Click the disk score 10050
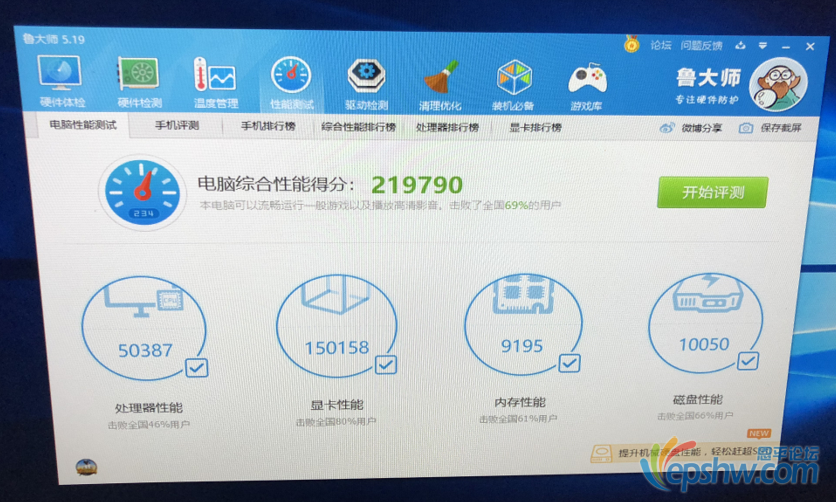Viewport: 836px width, 502px height. [x=704, y=344]
